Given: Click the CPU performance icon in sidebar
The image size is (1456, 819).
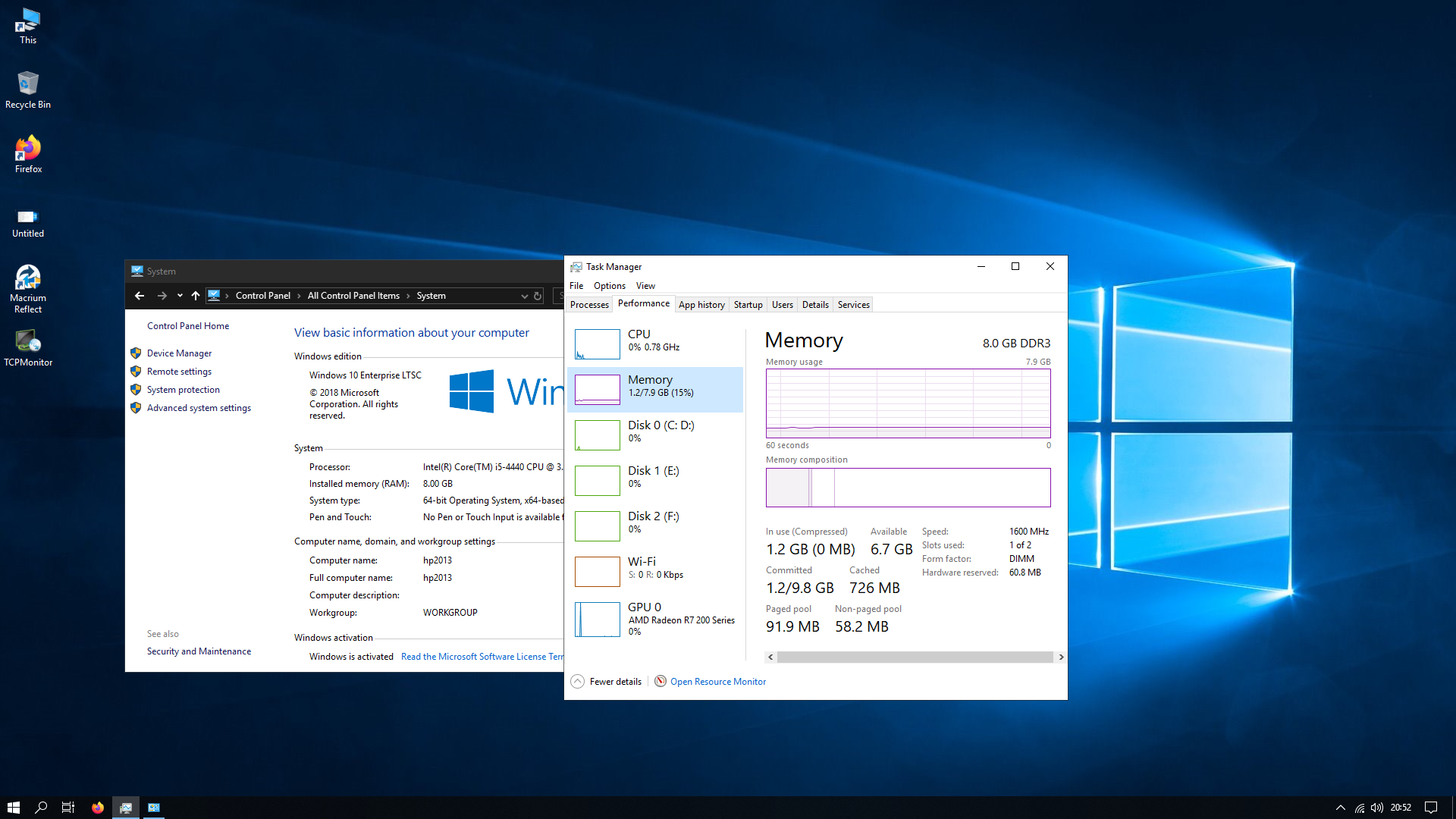Looking at the screenshot, I should [597, 344].
